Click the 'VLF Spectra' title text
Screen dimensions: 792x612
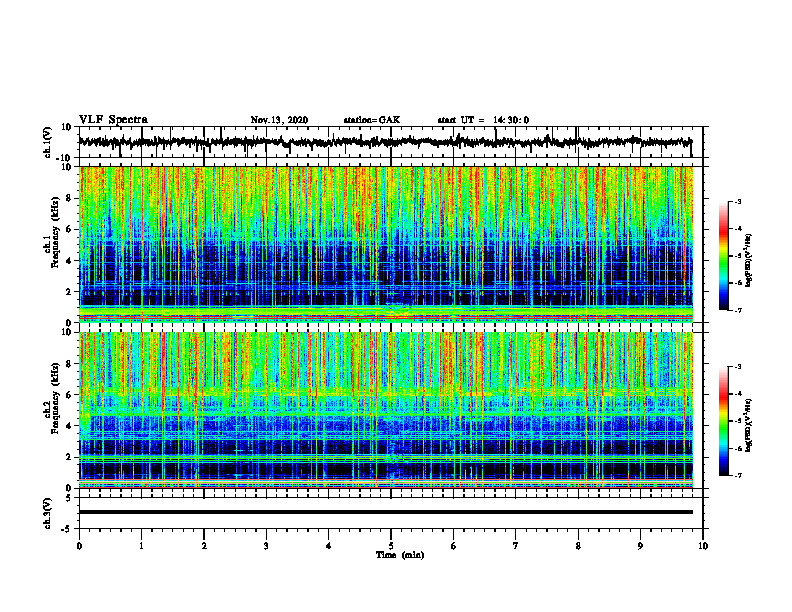[113, 120]
